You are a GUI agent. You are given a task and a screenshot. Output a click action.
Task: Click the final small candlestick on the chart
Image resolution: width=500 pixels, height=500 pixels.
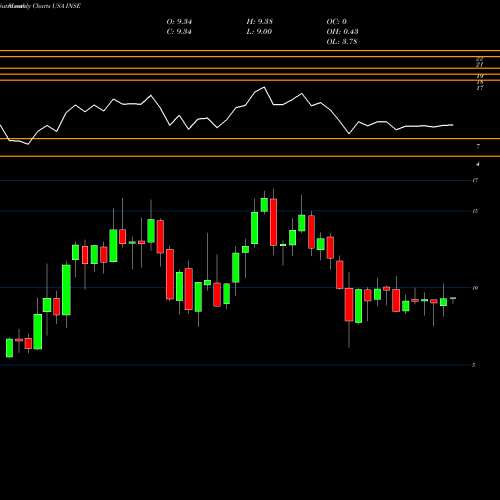(453, 299)
